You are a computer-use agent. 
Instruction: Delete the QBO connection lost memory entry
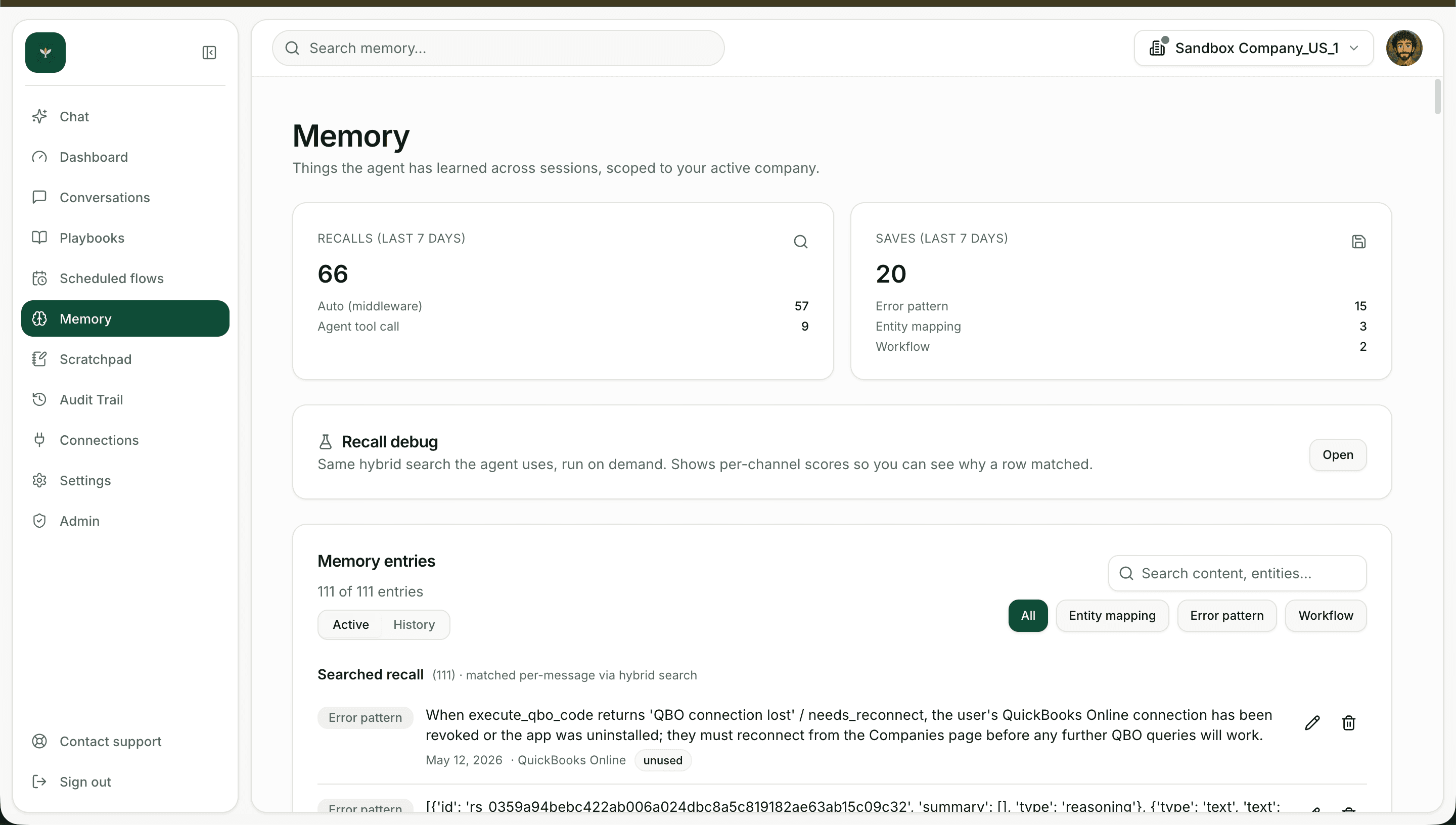pyautogui.click(x=1349, y=723)
